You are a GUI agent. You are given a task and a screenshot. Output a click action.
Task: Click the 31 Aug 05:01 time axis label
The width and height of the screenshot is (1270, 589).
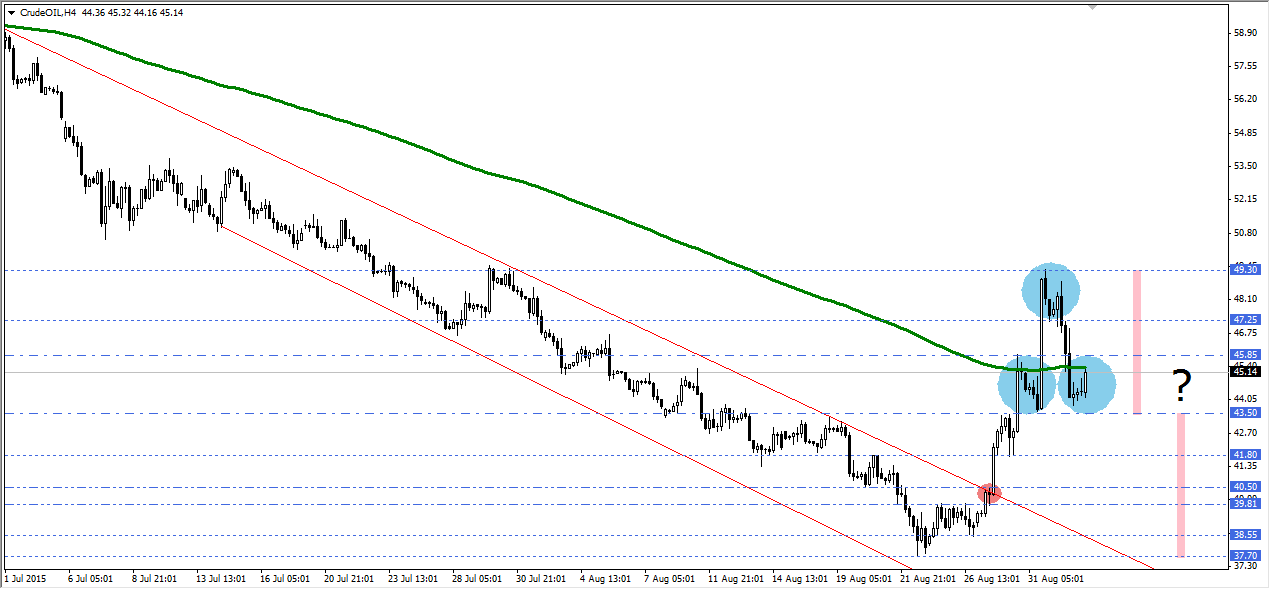tap(1055, 578)
